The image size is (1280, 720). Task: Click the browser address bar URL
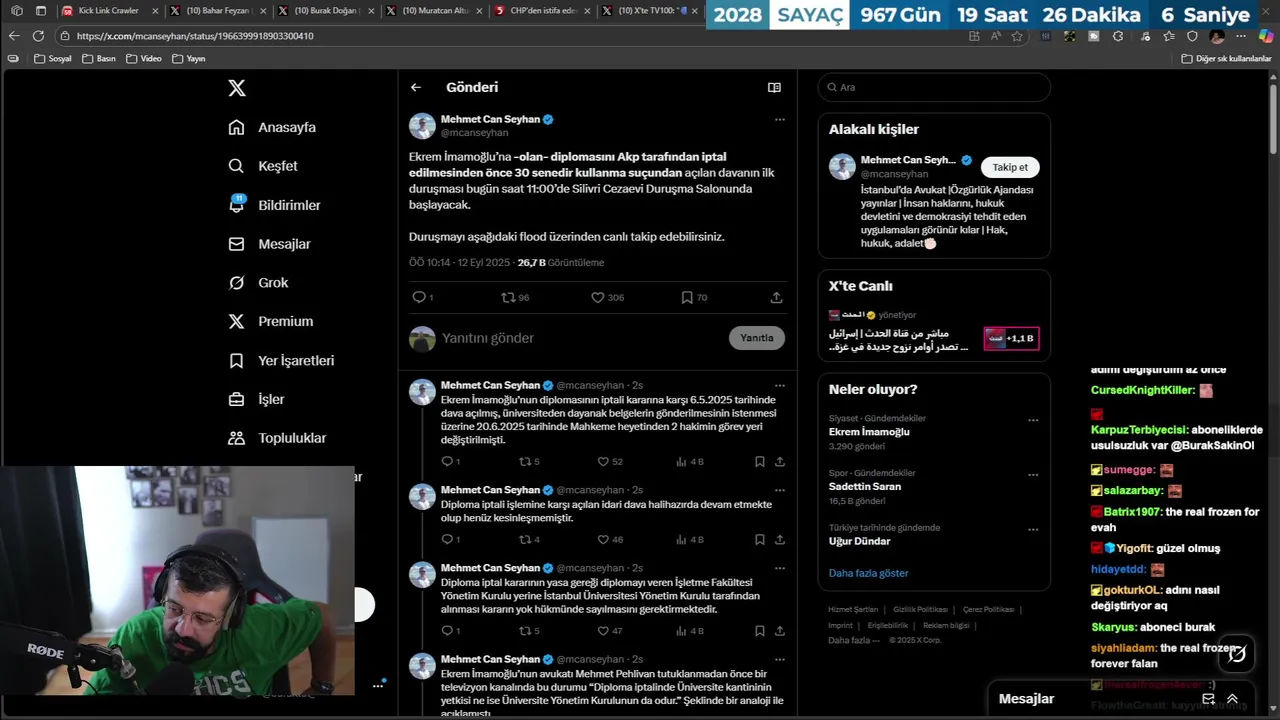point(196,35)
